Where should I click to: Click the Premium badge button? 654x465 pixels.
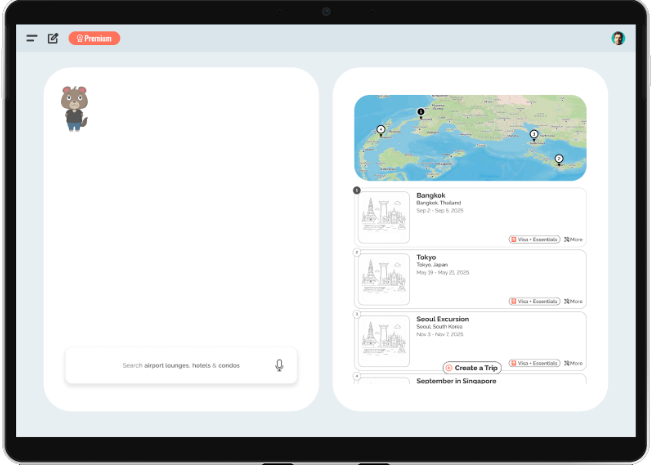(94, 38)
